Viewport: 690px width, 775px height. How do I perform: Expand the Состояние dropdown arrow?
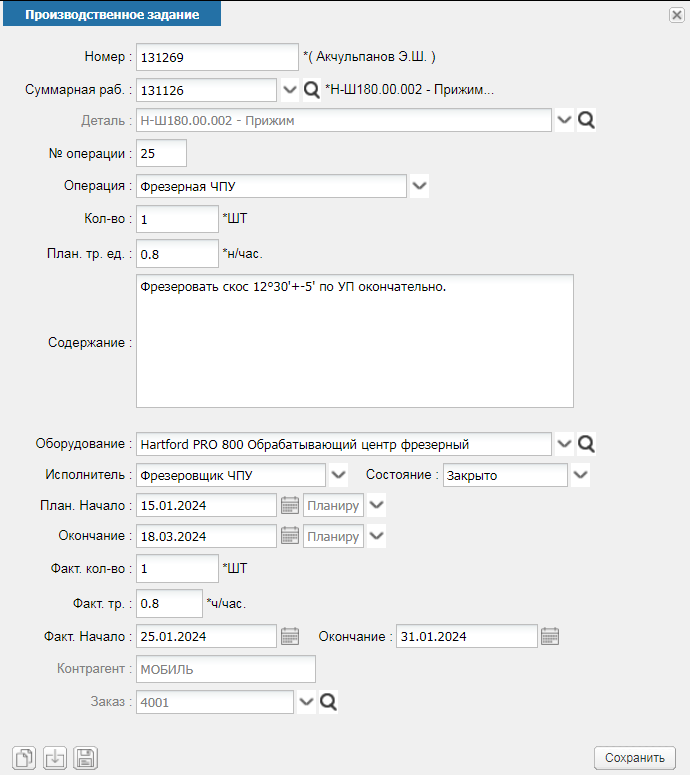pos(580,475)
